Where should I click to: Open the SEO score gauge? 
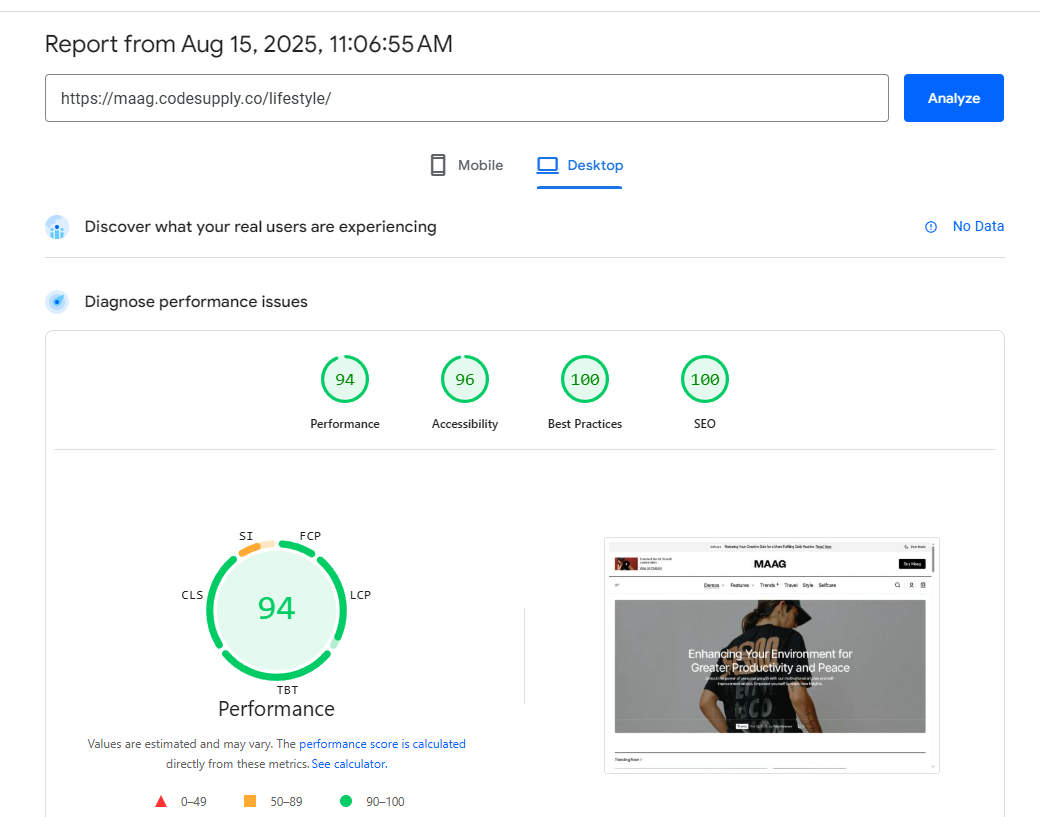(x=704, y=379)
